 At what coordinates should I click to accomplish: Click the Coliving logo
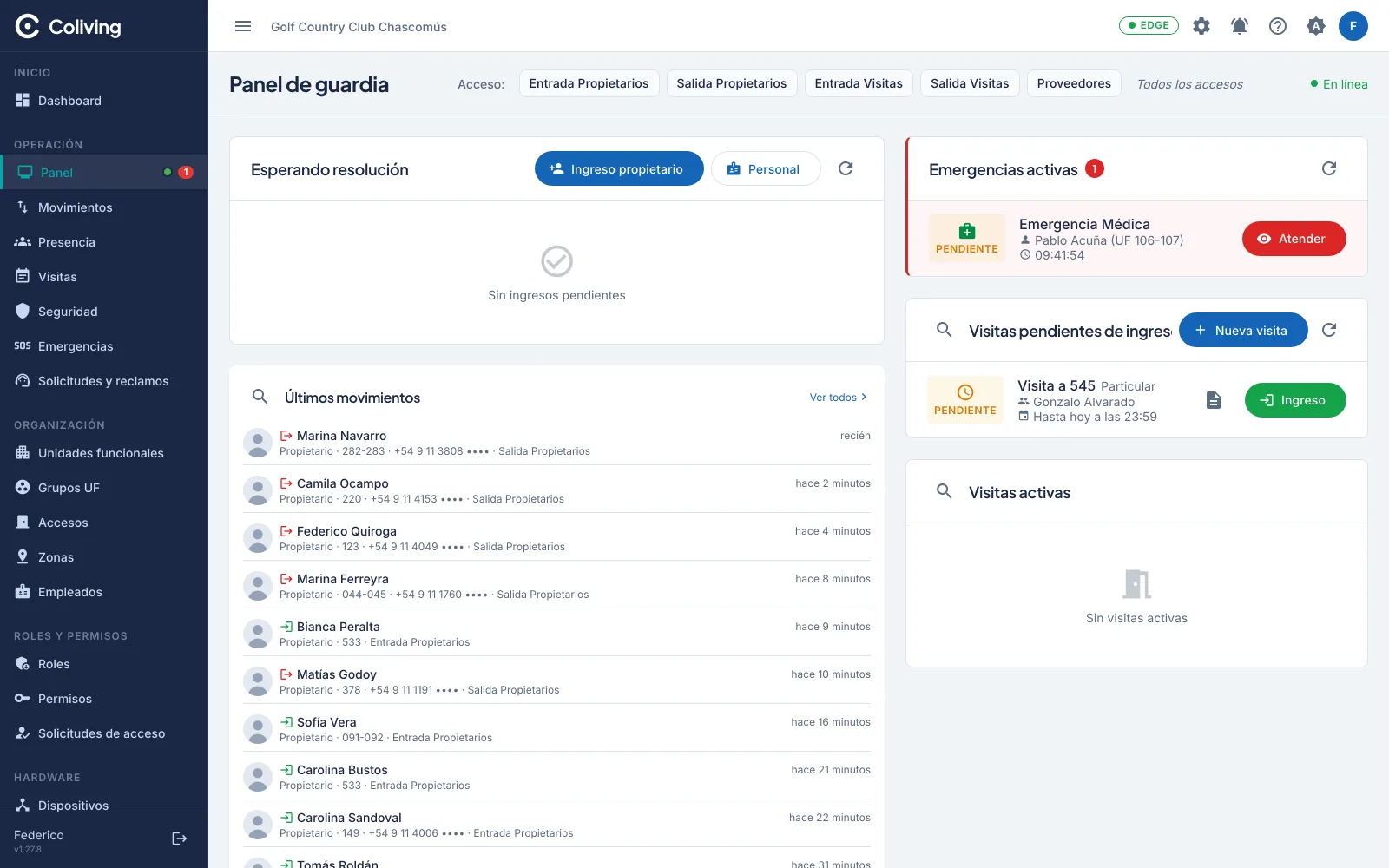coord(69,27)
